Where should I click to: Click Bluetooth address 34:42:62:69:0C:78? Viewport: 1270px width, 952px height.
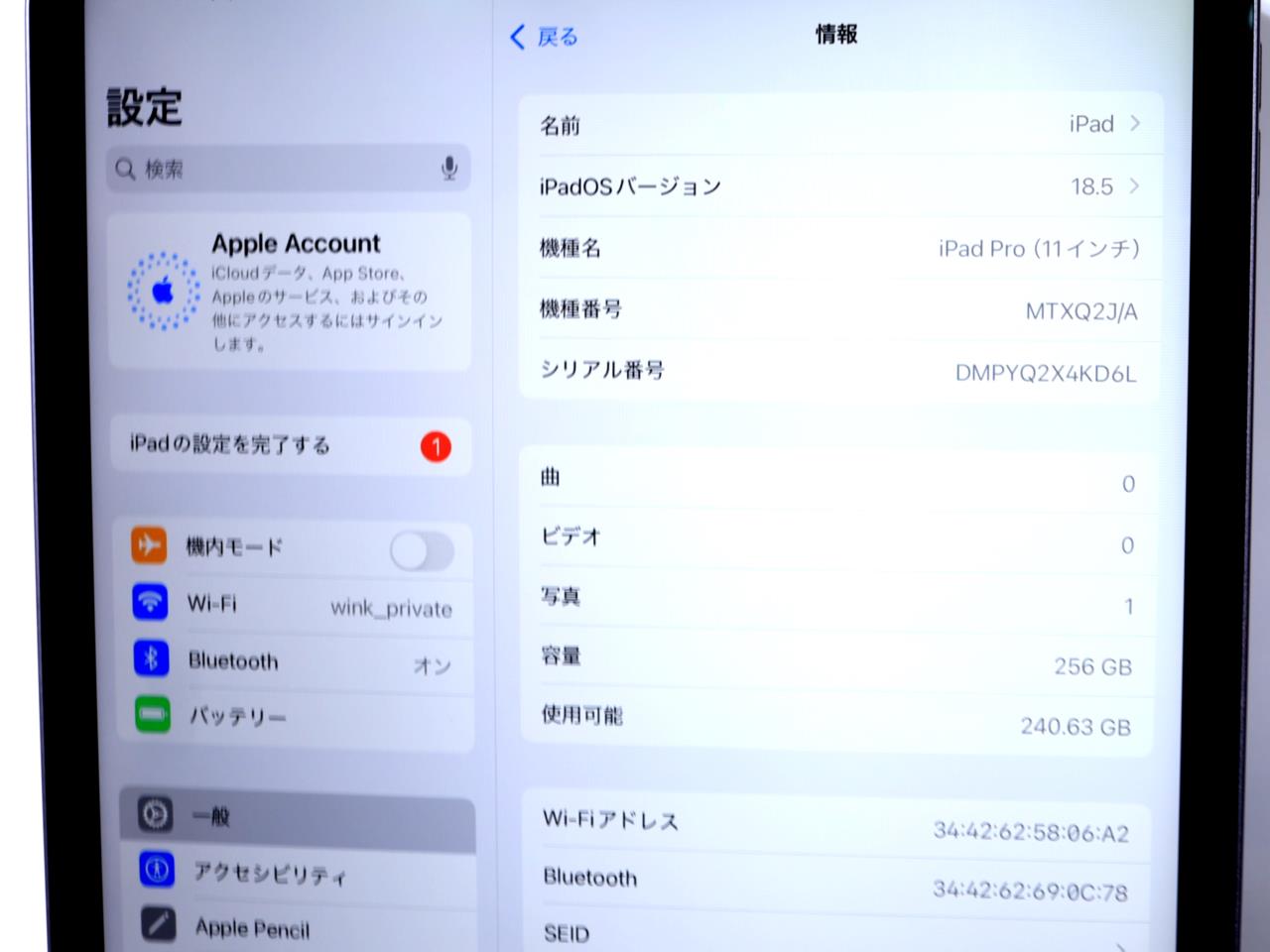coord(1030,891)
